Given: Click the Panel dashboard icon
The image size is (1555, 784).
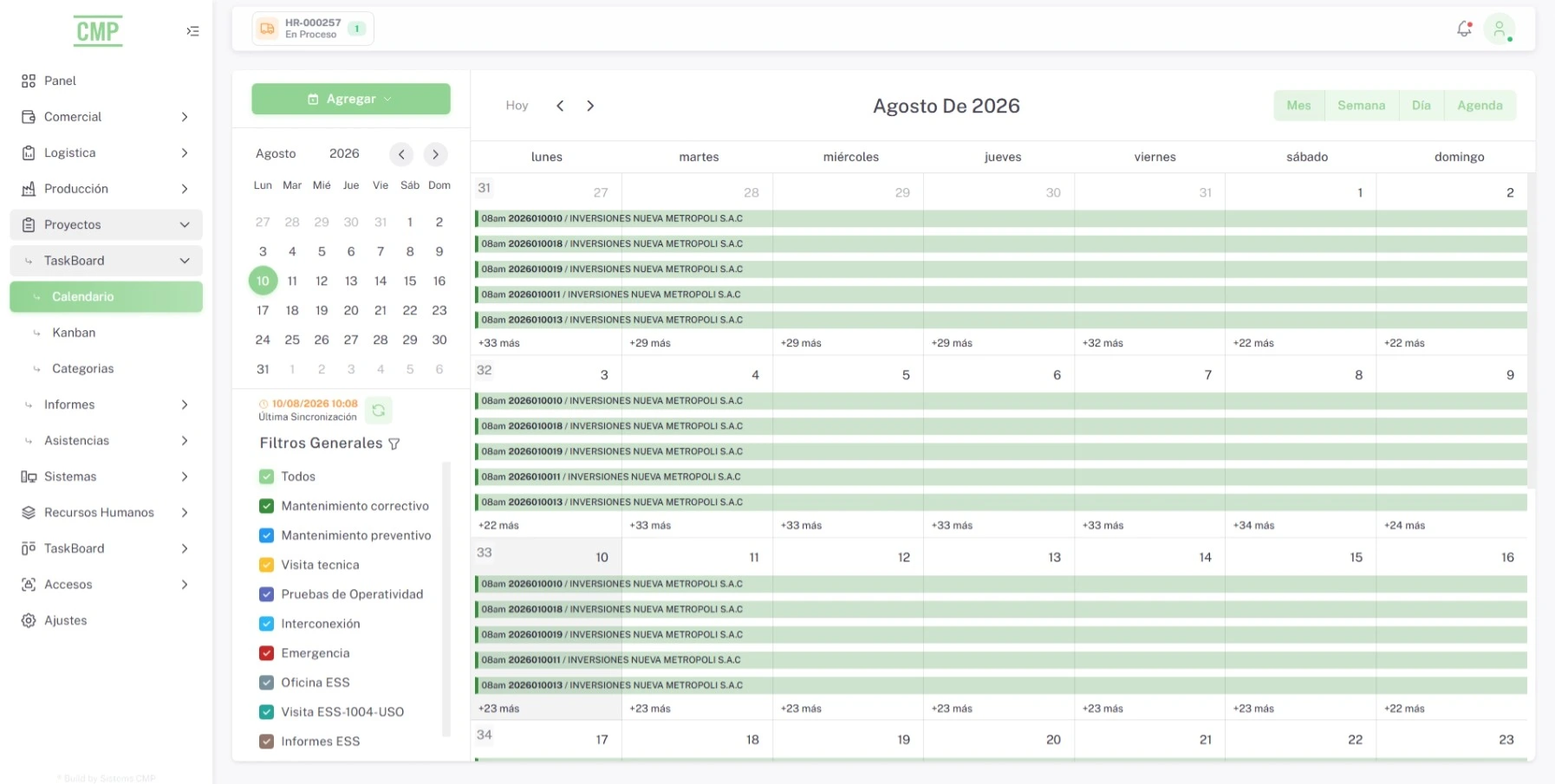Looking at the screenshot, I should [29, 81].
